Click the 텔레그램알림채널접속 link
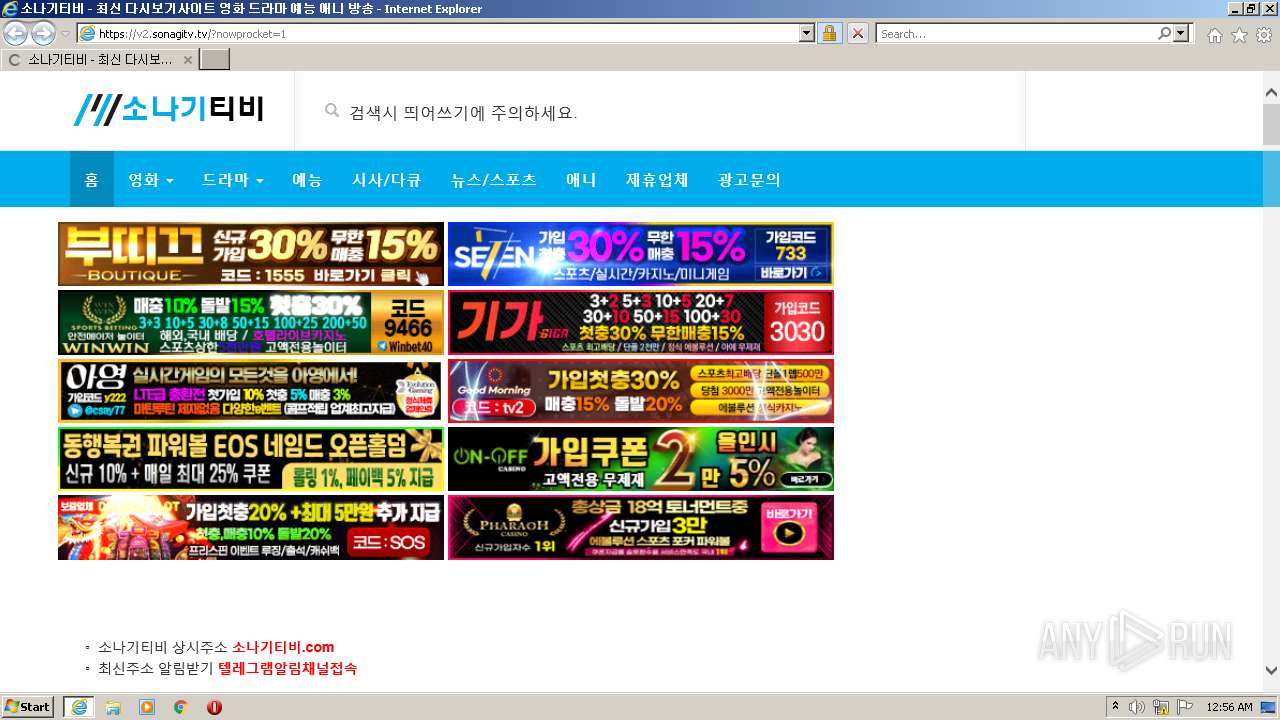 click(287, 668)
